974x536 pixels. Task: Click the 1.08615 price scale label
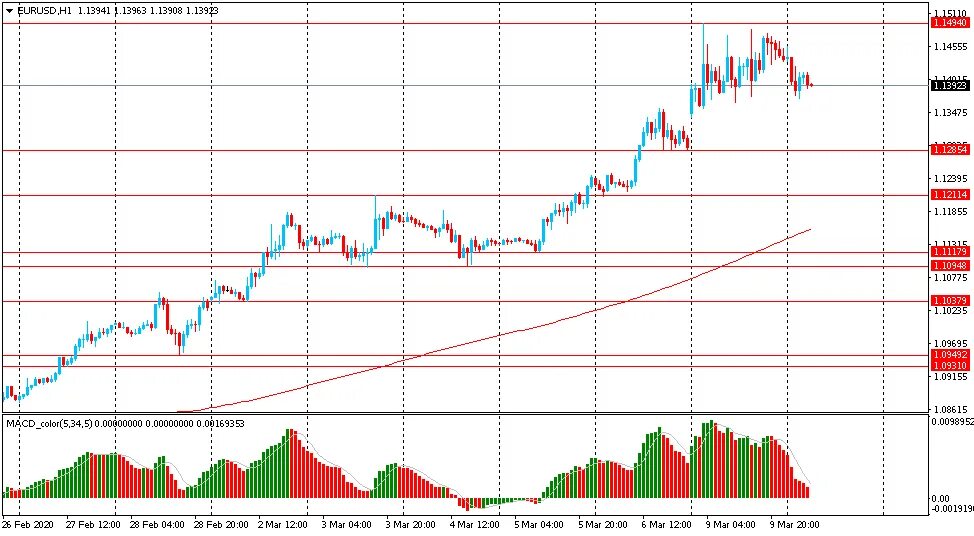pos(950,409)
